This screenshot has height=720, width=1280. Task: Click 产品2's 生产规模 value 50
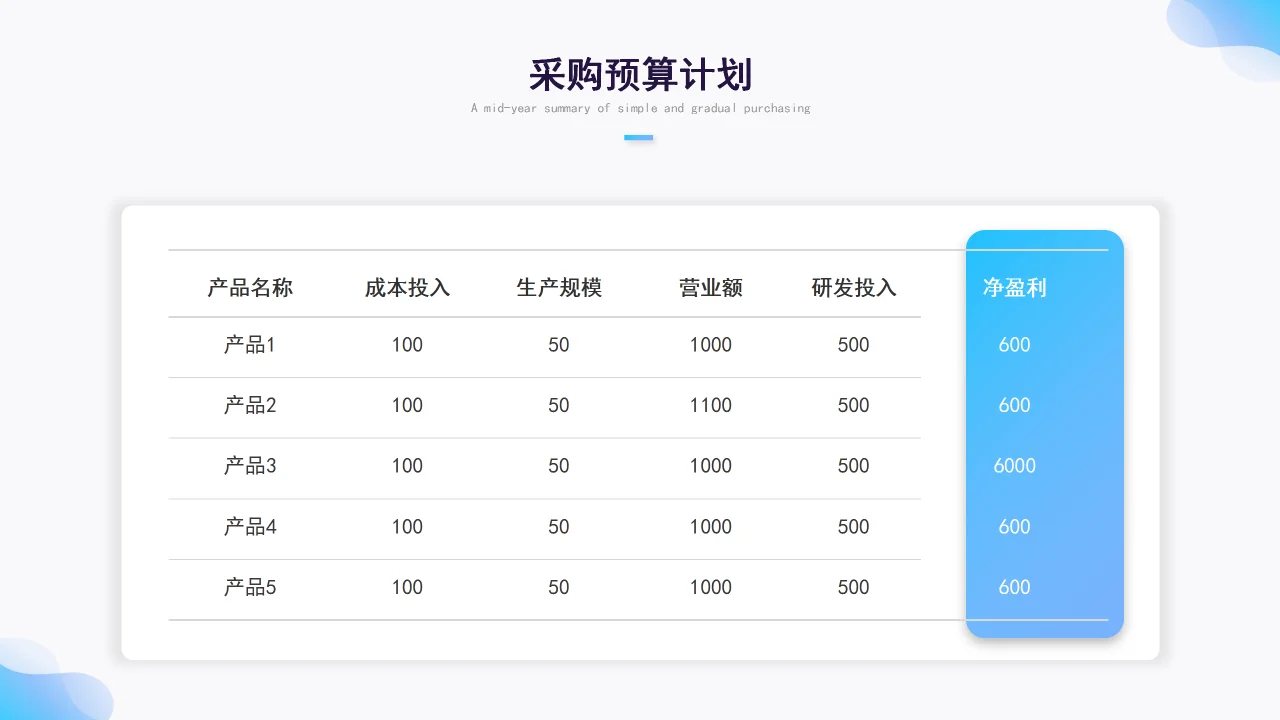(x=559, y=405)
